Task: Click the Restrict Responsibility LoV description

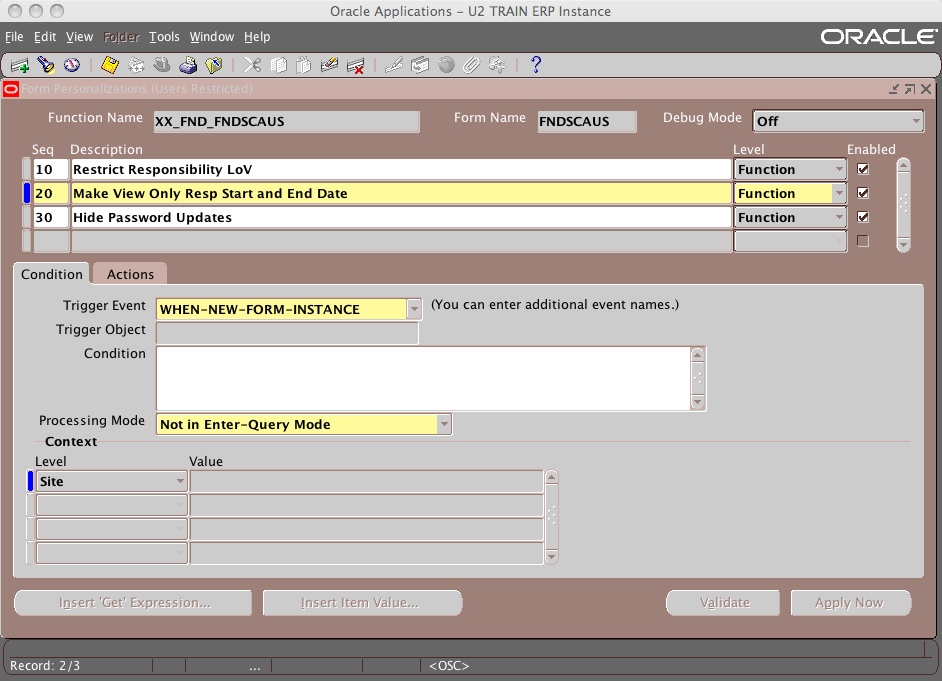Action: point(401,169)
